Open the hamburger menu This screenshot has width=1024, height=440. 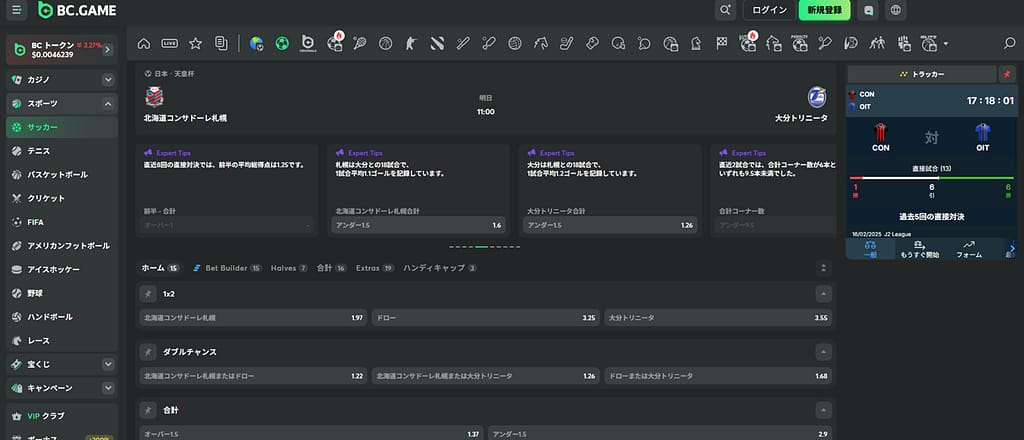click(16, 10)
